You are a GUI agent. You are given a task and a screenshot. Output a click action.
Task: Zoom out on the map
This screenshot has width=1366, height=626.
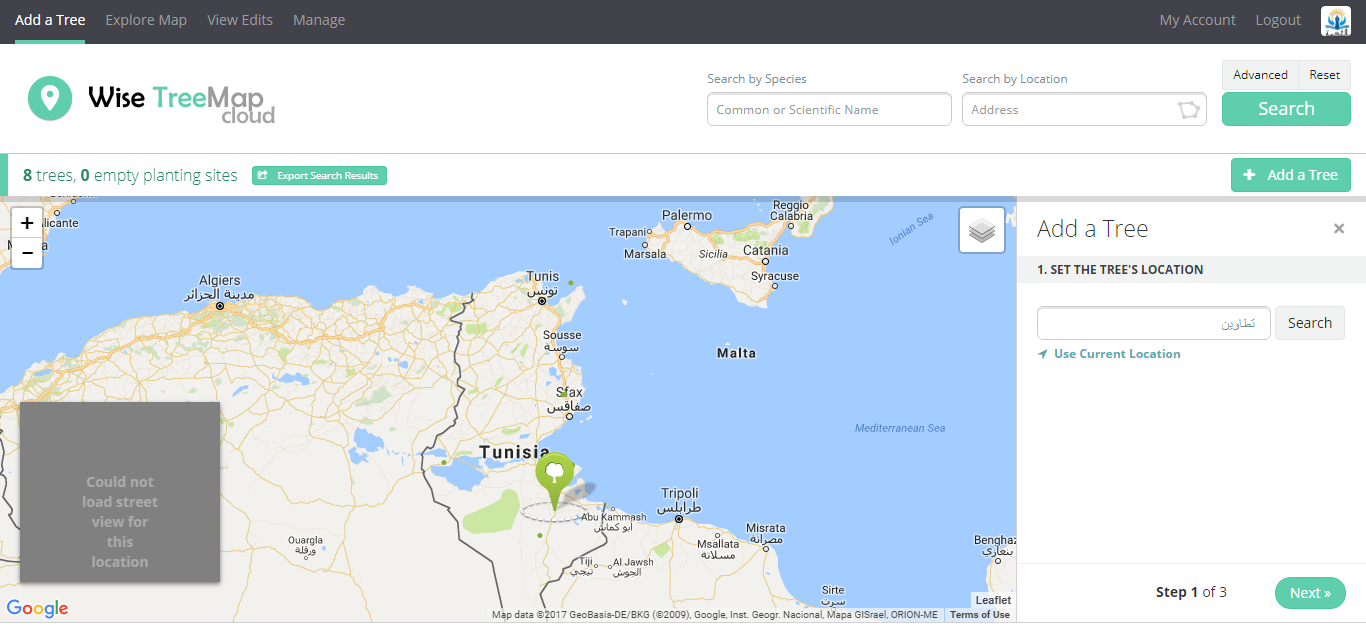point(27,253)
